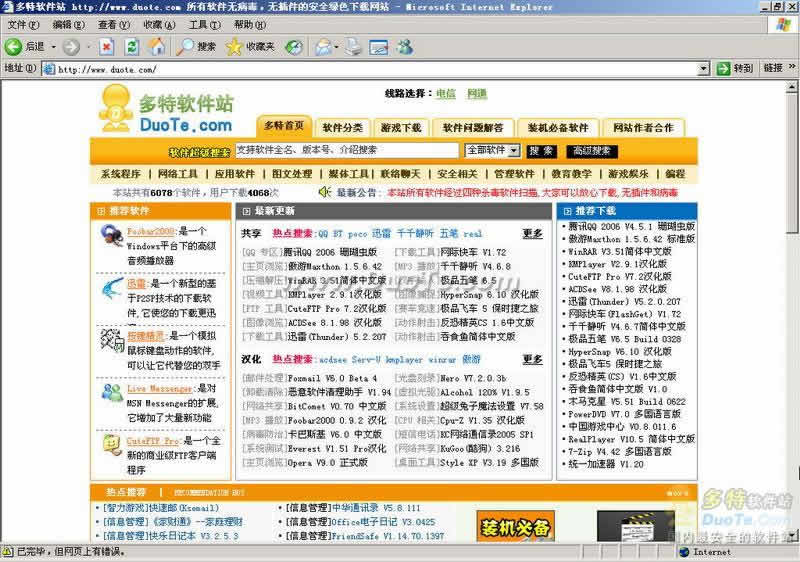Click the software search text field
The height and width of the screenshot is (562, 800).
pos(347,150)
